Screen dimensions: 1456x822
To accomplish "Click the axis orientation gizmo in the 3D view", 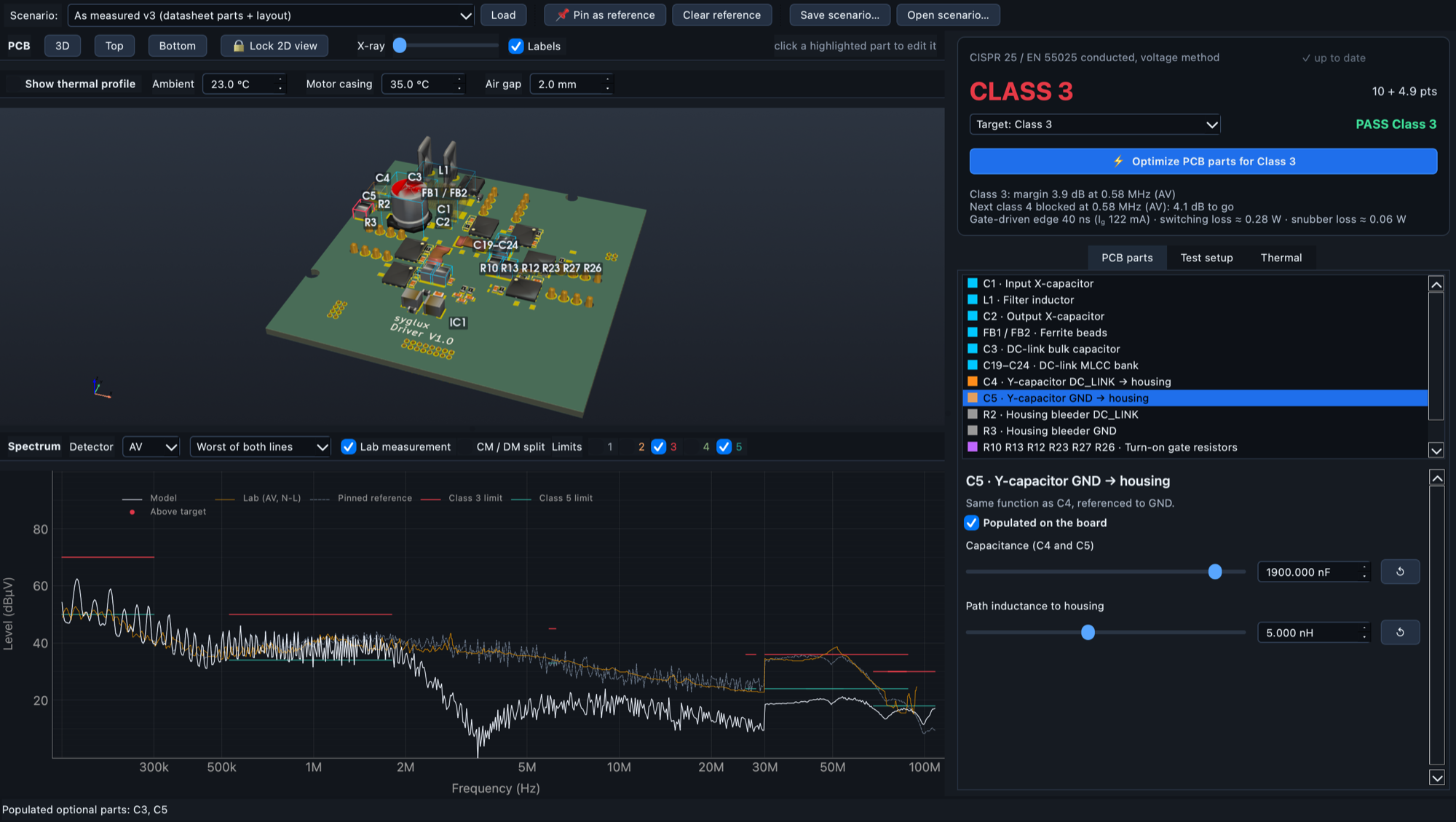I will pyautogui.click(x=101, y=388).
